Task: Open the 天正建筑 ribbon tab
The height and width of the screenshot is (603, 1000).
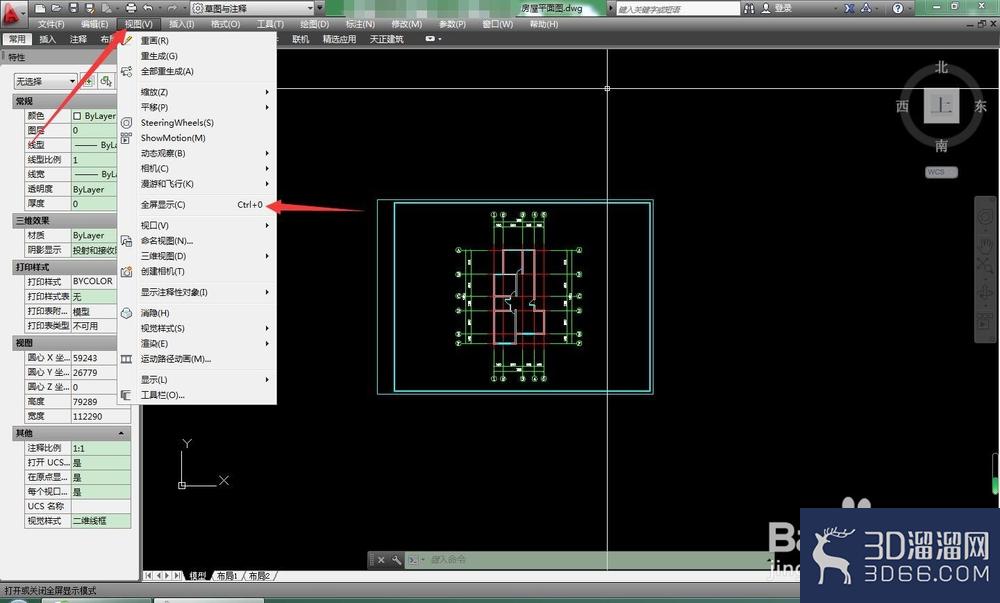Action: point(386,39)
